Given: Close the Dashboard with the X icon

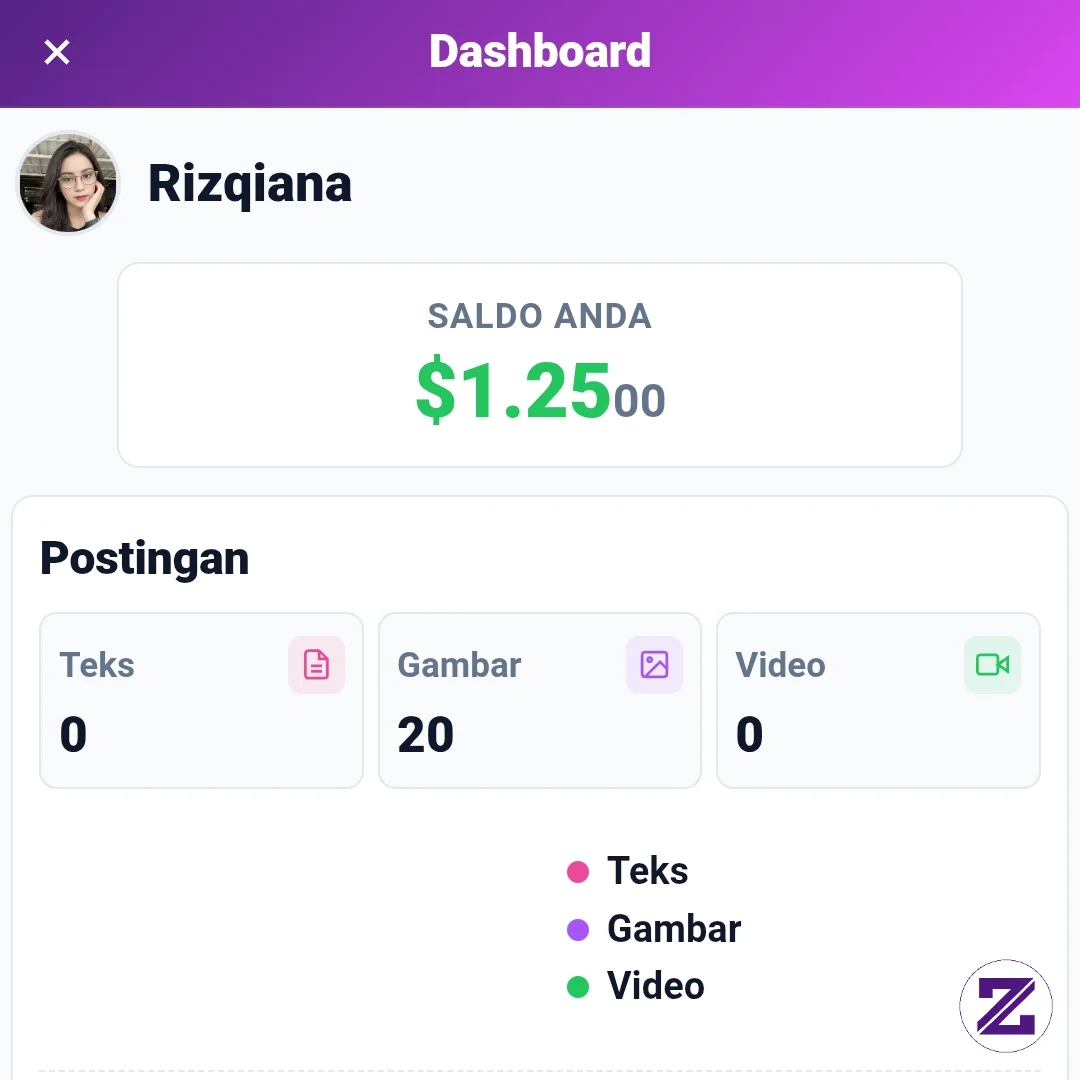Looking at the screenshot, I should click(x=56, y=52).
